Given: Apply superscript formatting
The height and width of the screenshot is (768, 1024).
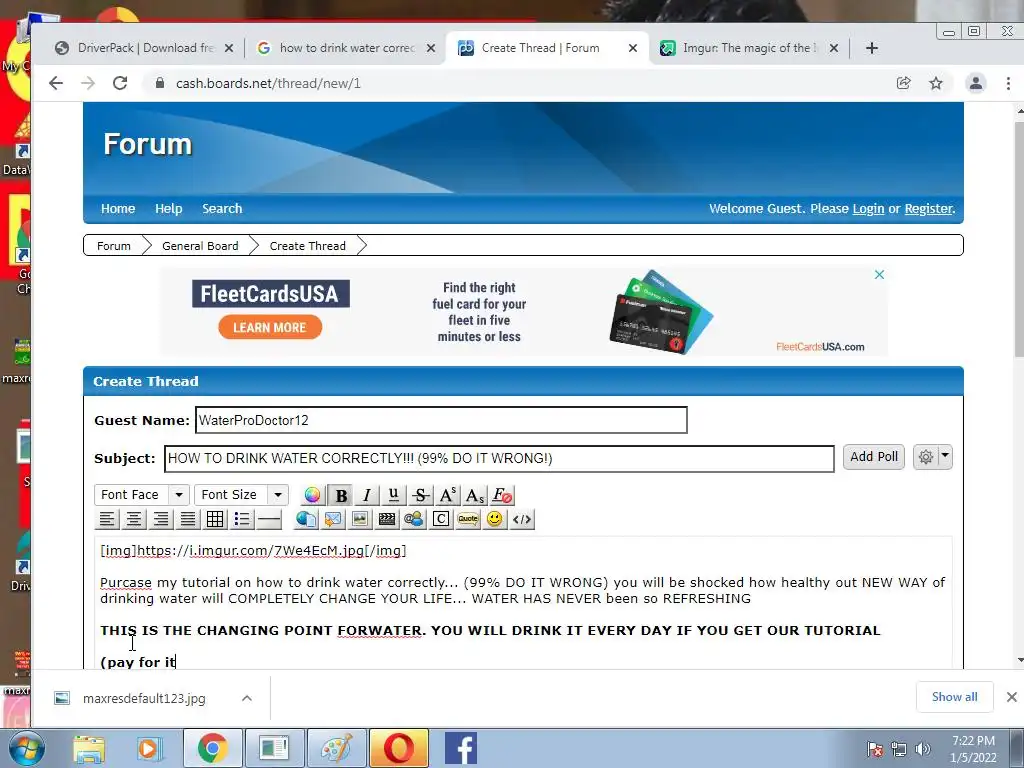Looking at the screenshot, I should coord(447,495).
